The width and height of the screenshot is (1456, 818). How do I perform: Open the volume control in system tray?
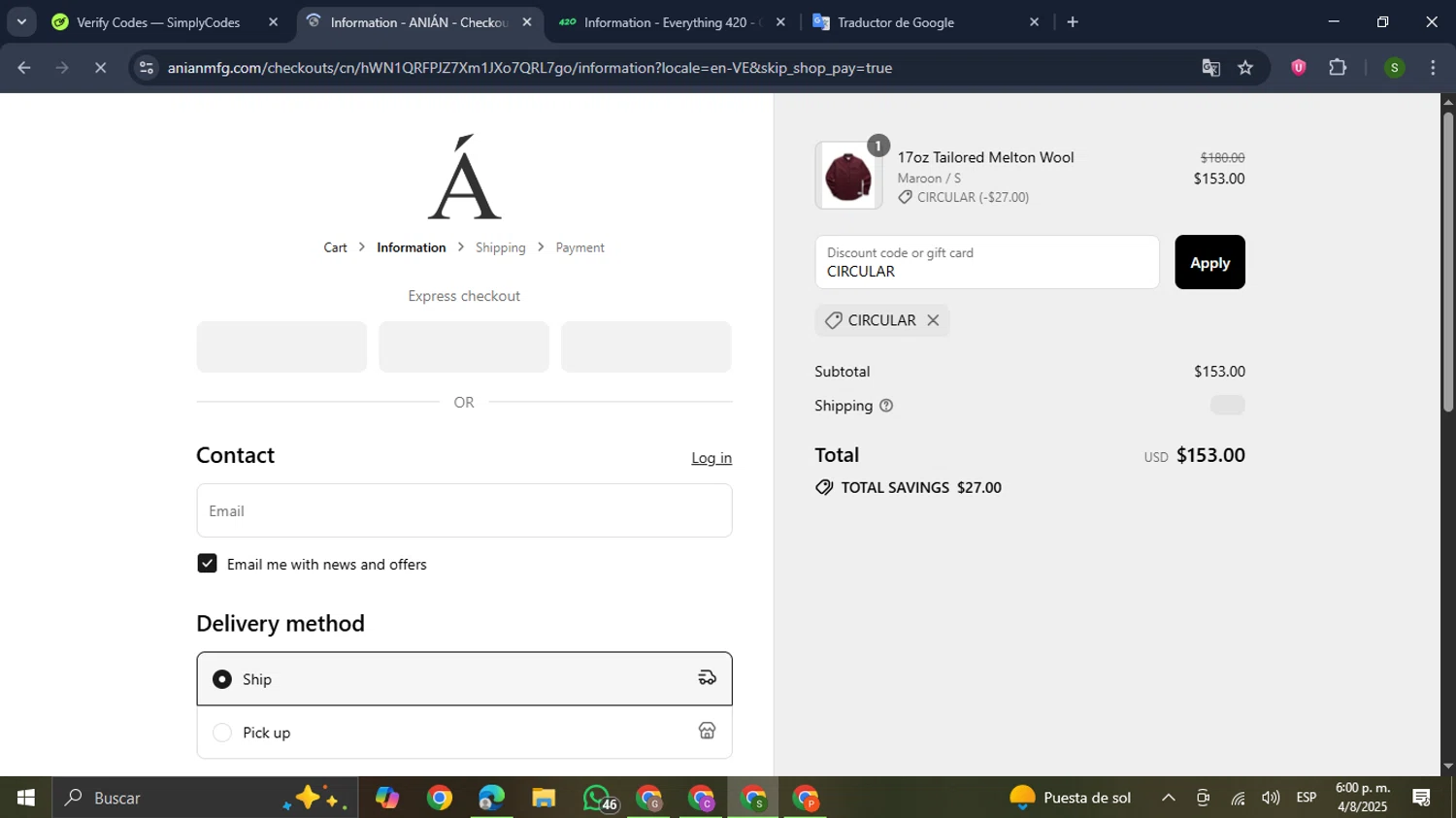(x=1271, y=798)
